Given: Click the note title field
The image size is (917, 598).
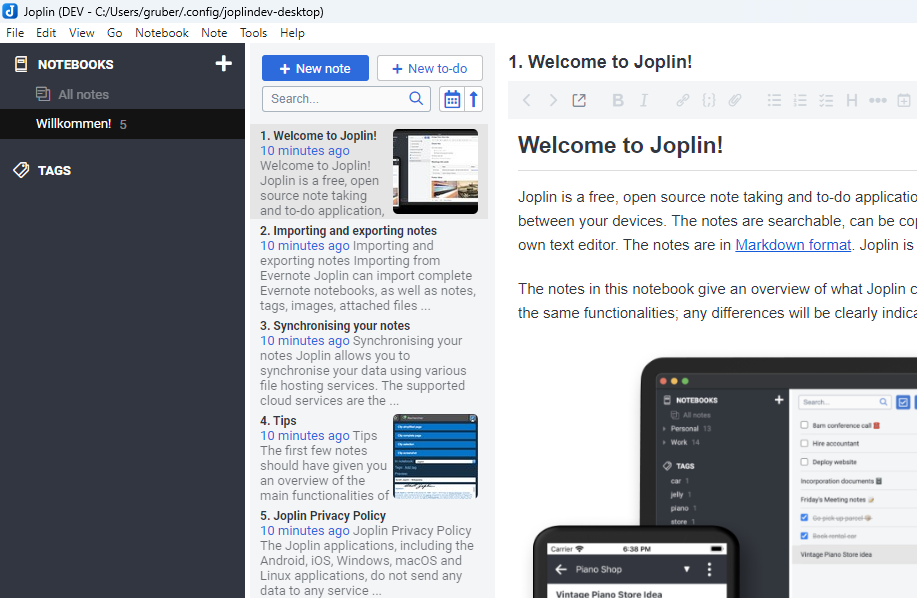Looking at the screenshot, I should coord(712,61).
